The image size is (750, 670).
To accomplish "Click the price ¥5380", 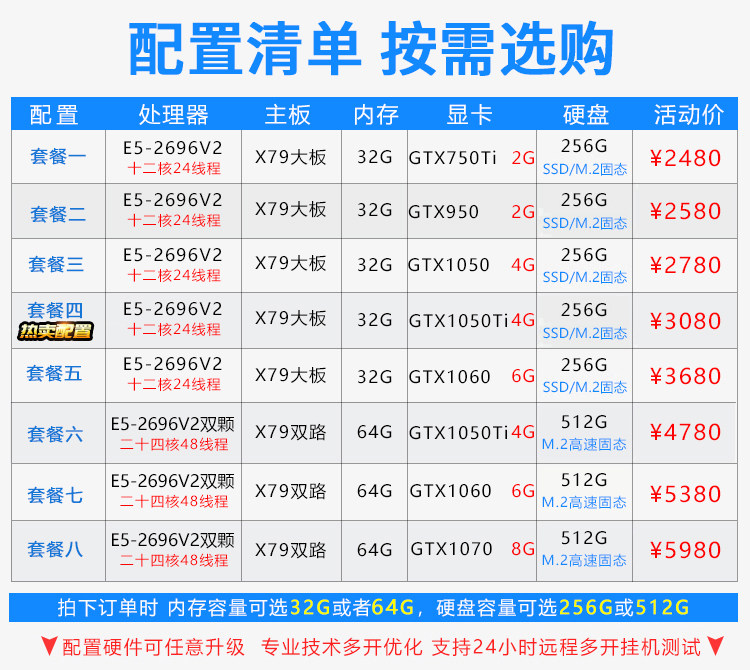I will (685, 494).
